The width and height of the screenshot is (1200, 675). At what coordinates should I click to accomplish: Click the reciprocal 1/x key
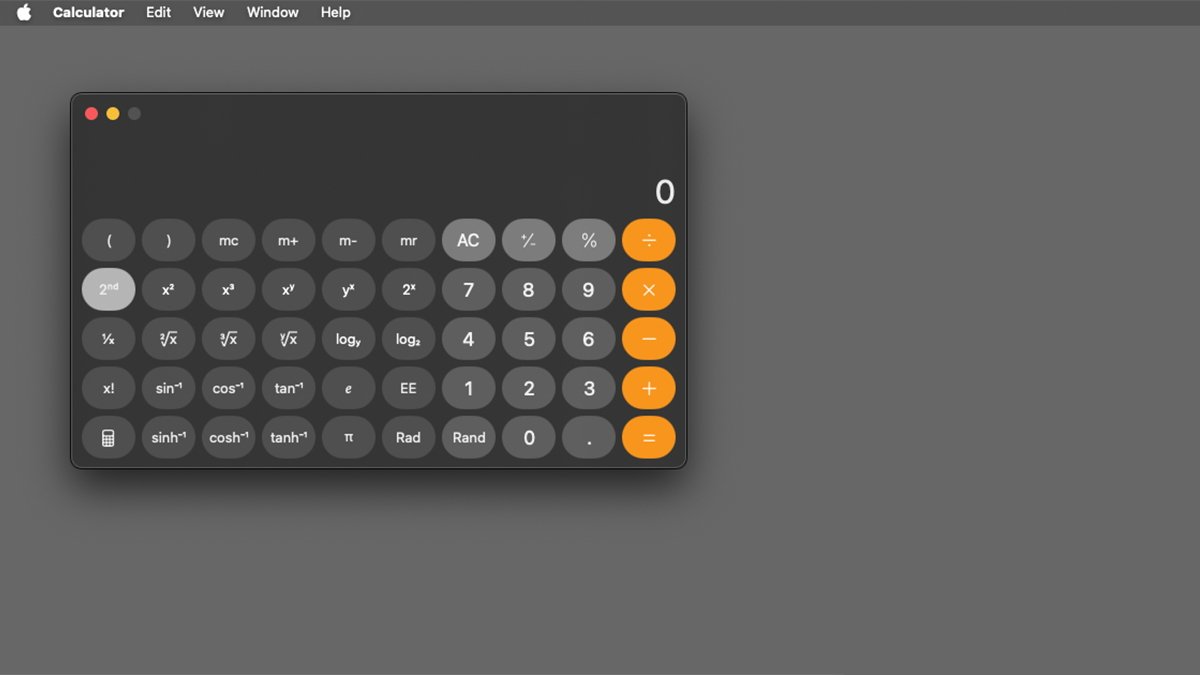coord(108,339)
